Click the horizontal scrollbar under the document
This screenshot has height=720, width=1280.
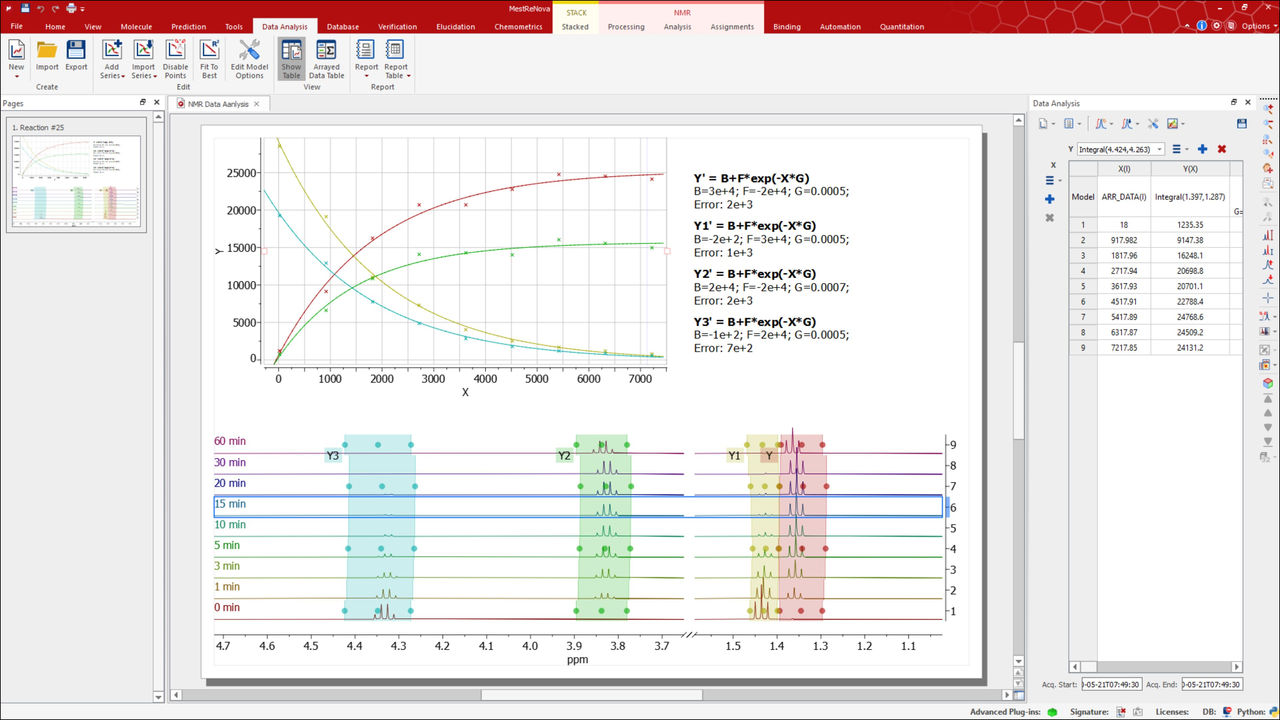coord(592,695)
